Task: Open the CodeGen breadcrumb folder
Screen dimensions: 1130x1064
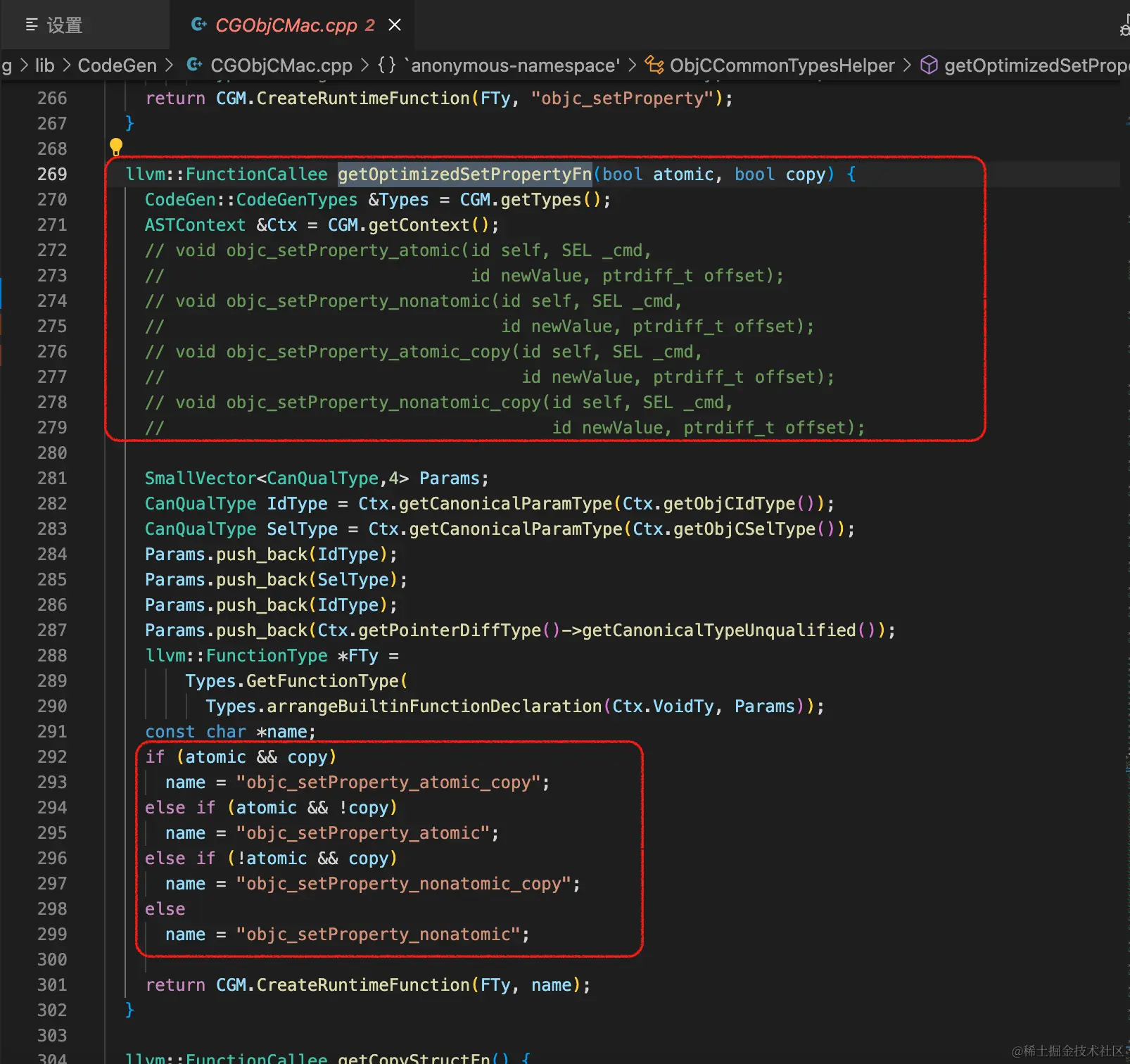Action: pos(117,65)
